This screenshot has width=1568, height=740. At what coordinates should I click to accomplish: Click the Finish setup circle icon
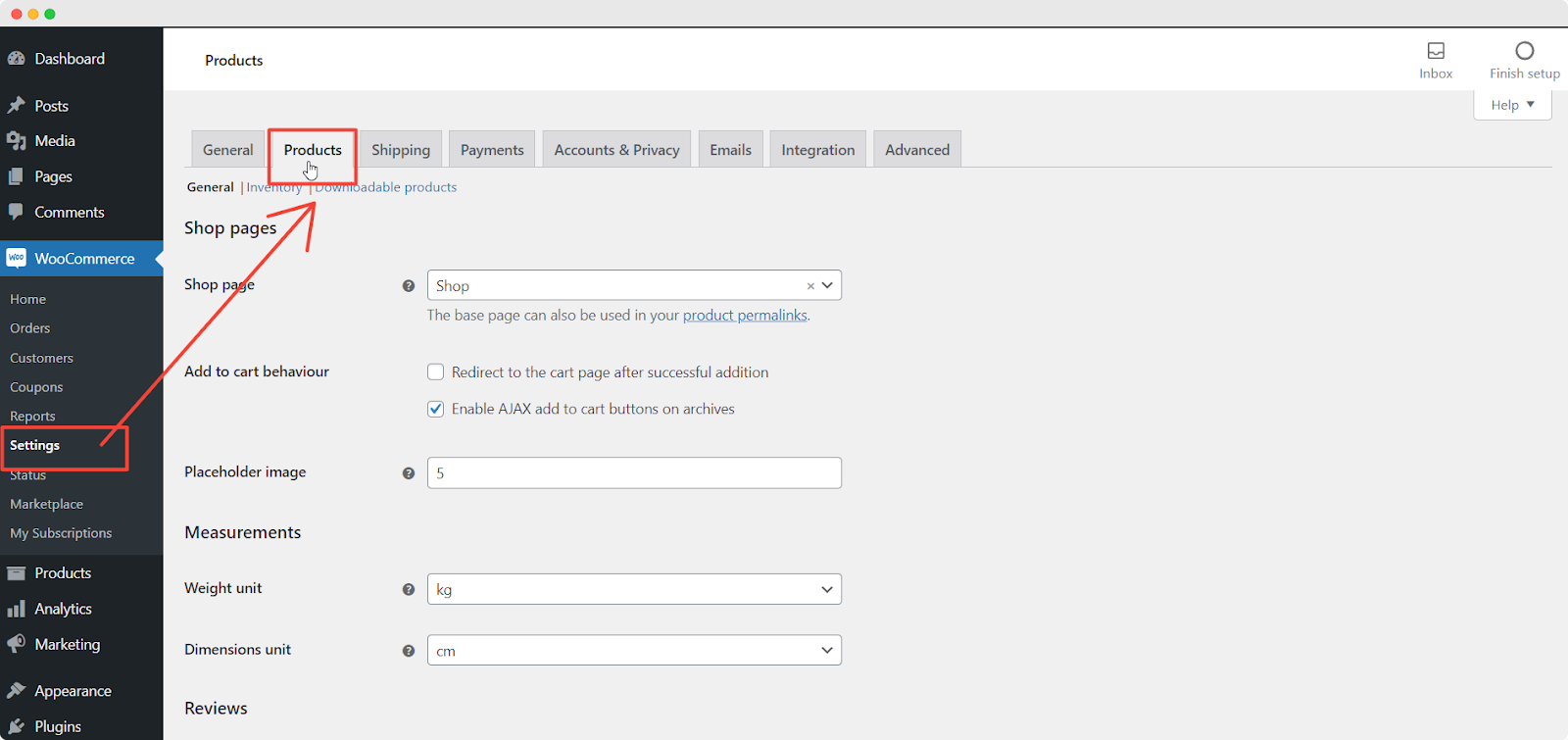click(x=1525, y=51)
